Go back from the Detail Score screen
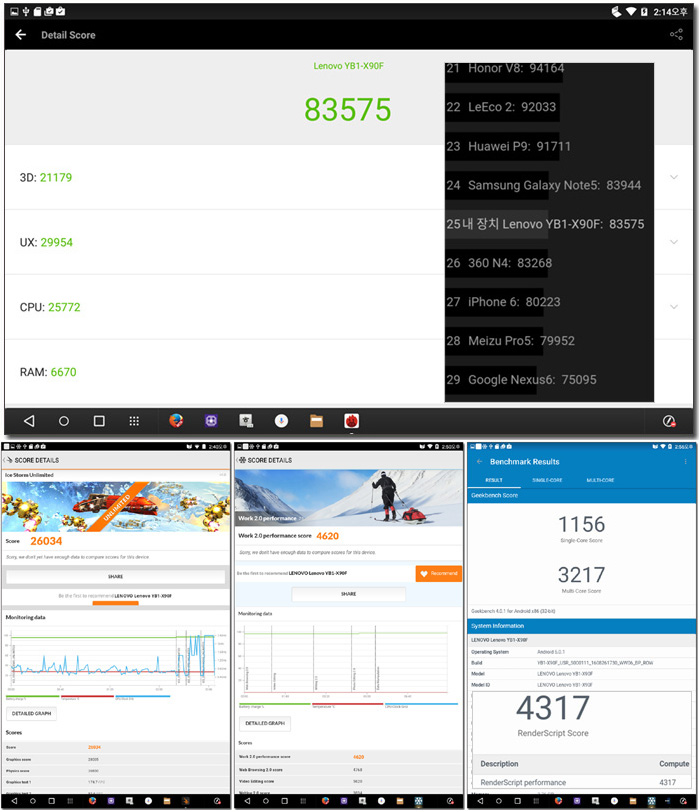Viewport: 700px width, 812px height. coord(21,35)
